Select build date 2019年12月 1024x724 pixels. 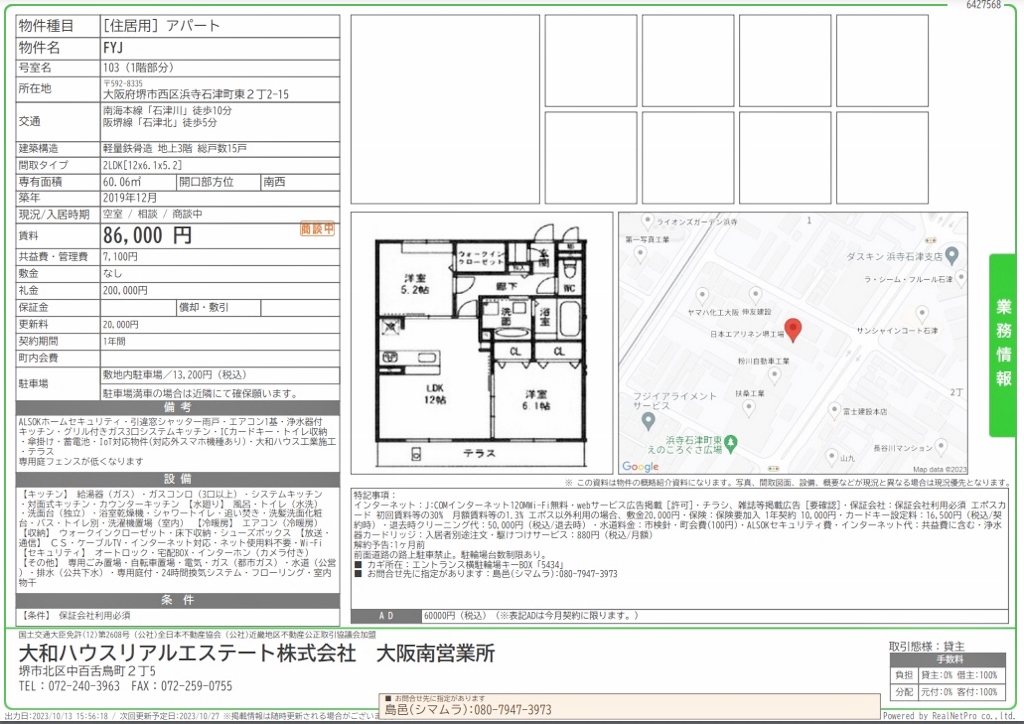[x=130, y=197]
